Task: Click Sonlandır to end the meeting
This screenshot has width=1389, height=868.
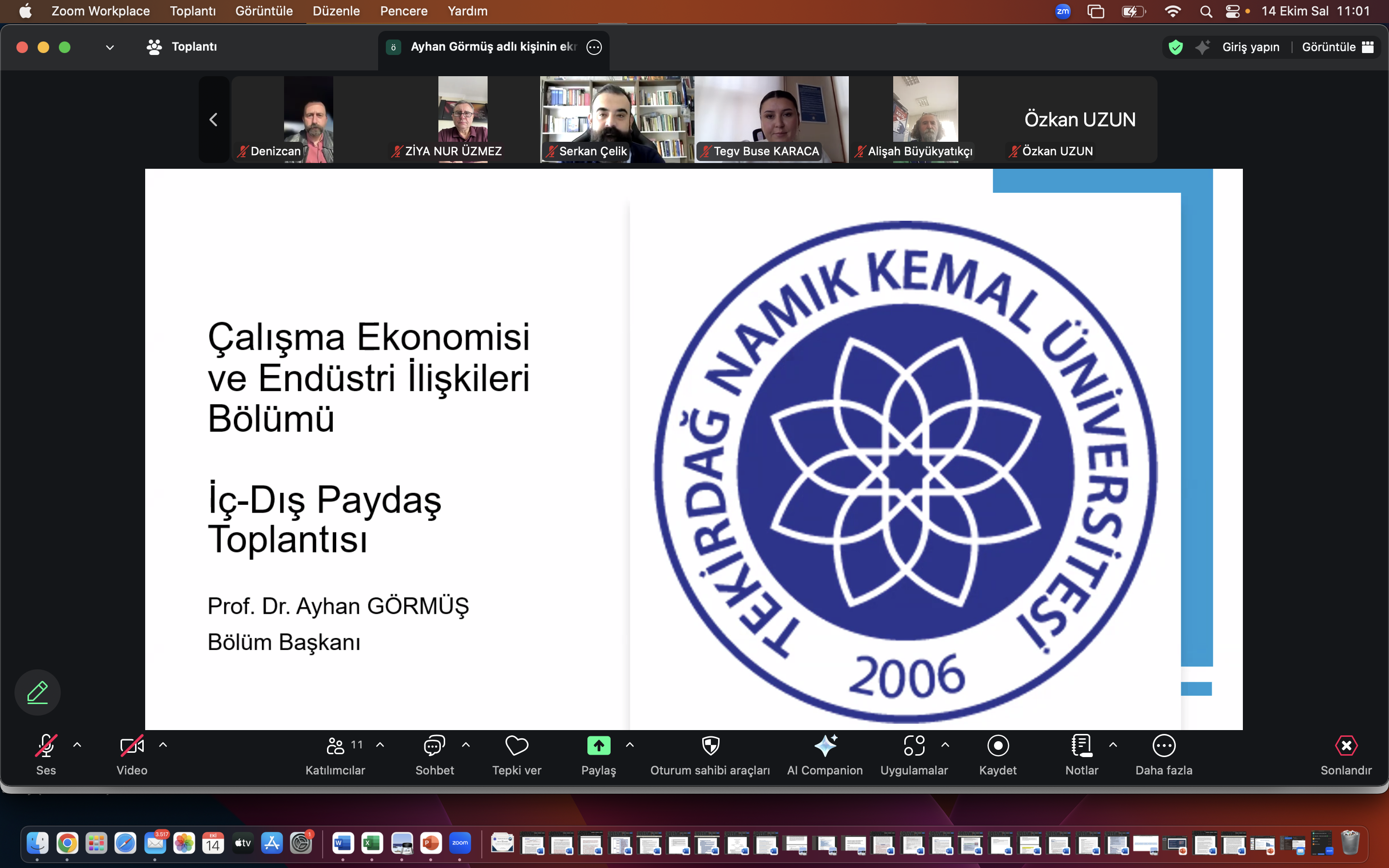Action: [1346, 746]
